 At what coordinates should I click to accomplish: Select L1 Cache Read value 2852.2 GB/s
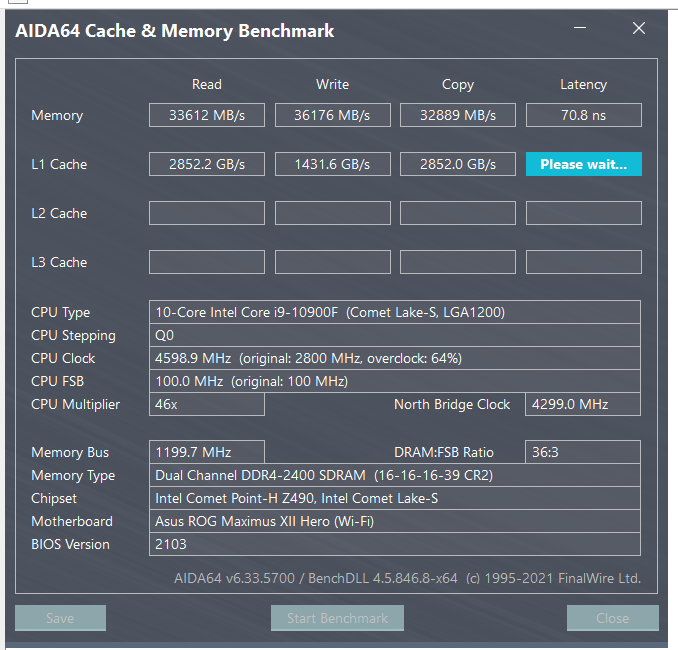[x=207, y=164]
